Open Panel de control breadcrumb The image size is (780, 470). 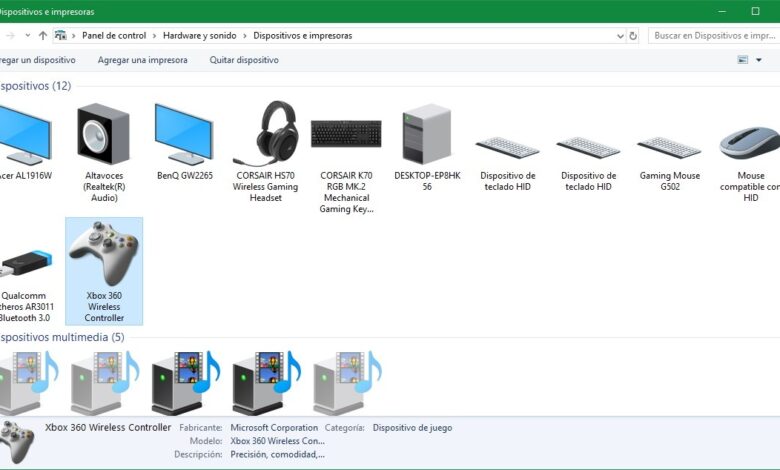coord(114,36)
